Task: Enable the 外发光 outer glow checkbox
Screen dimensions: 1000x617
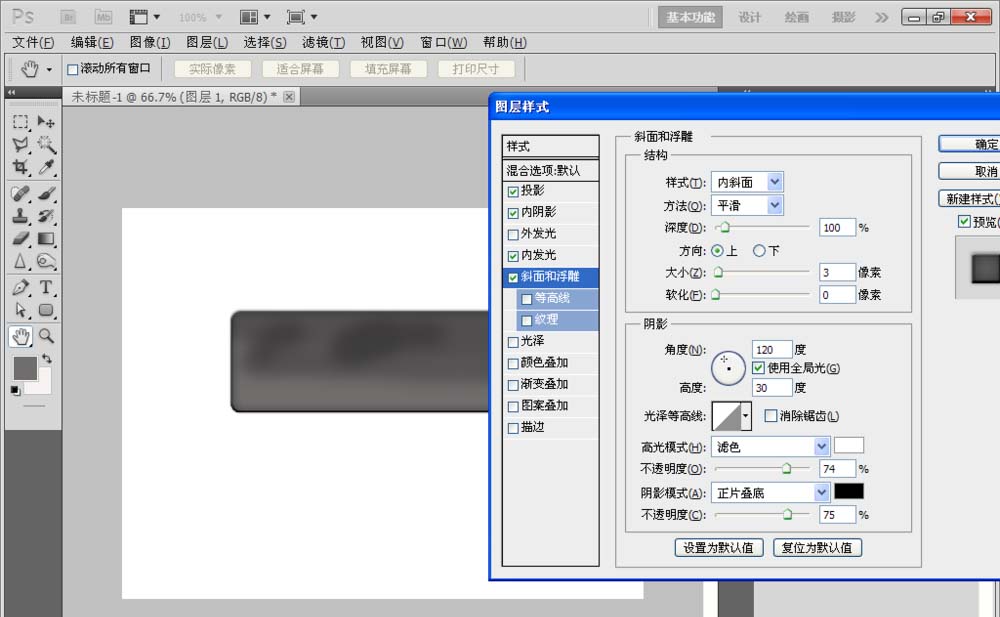Action: coord(514,234)
